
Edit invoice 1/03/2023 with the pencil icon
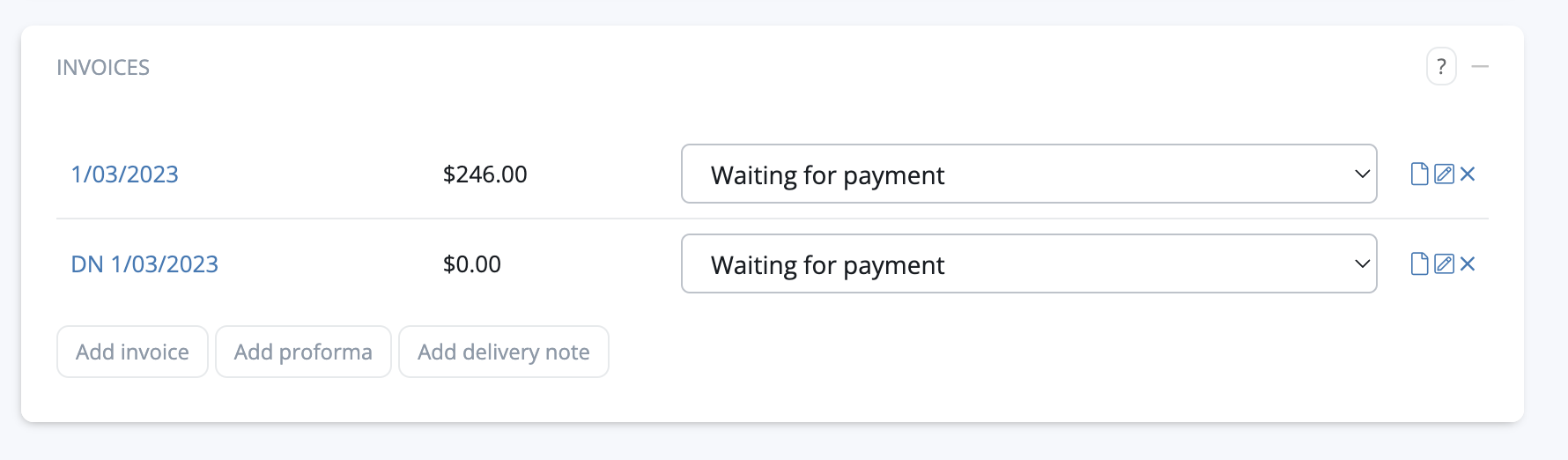pos(1444,174)
